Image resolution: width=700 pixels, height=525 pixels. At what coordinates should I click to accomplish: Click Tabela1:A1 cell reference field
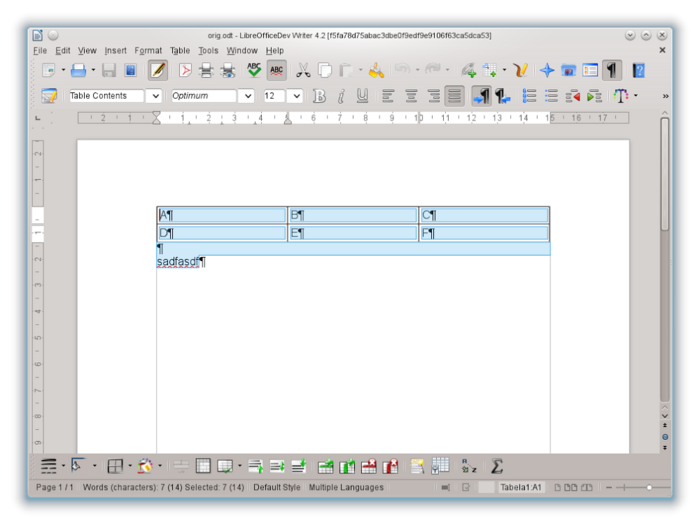pyautogui.click(x=521, y=487)
